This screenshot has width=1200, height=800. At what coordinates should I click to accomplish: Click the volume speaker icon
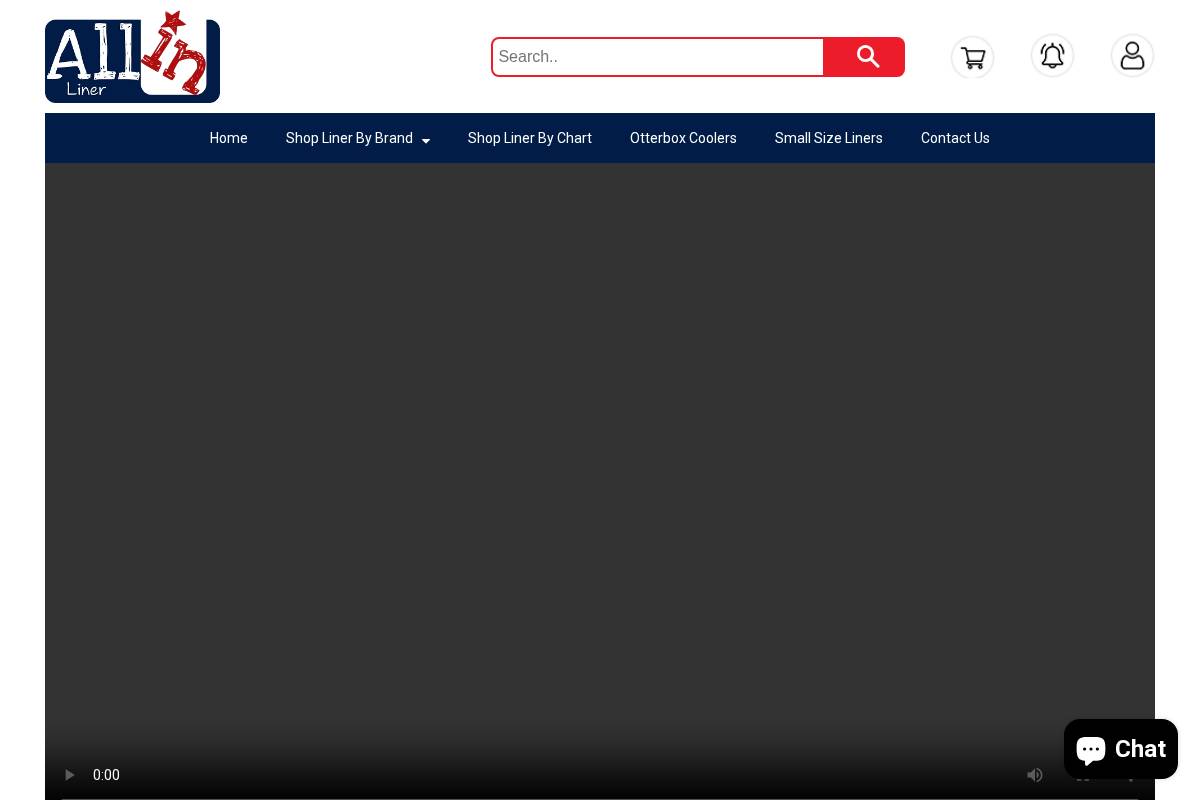(1035, 775)
